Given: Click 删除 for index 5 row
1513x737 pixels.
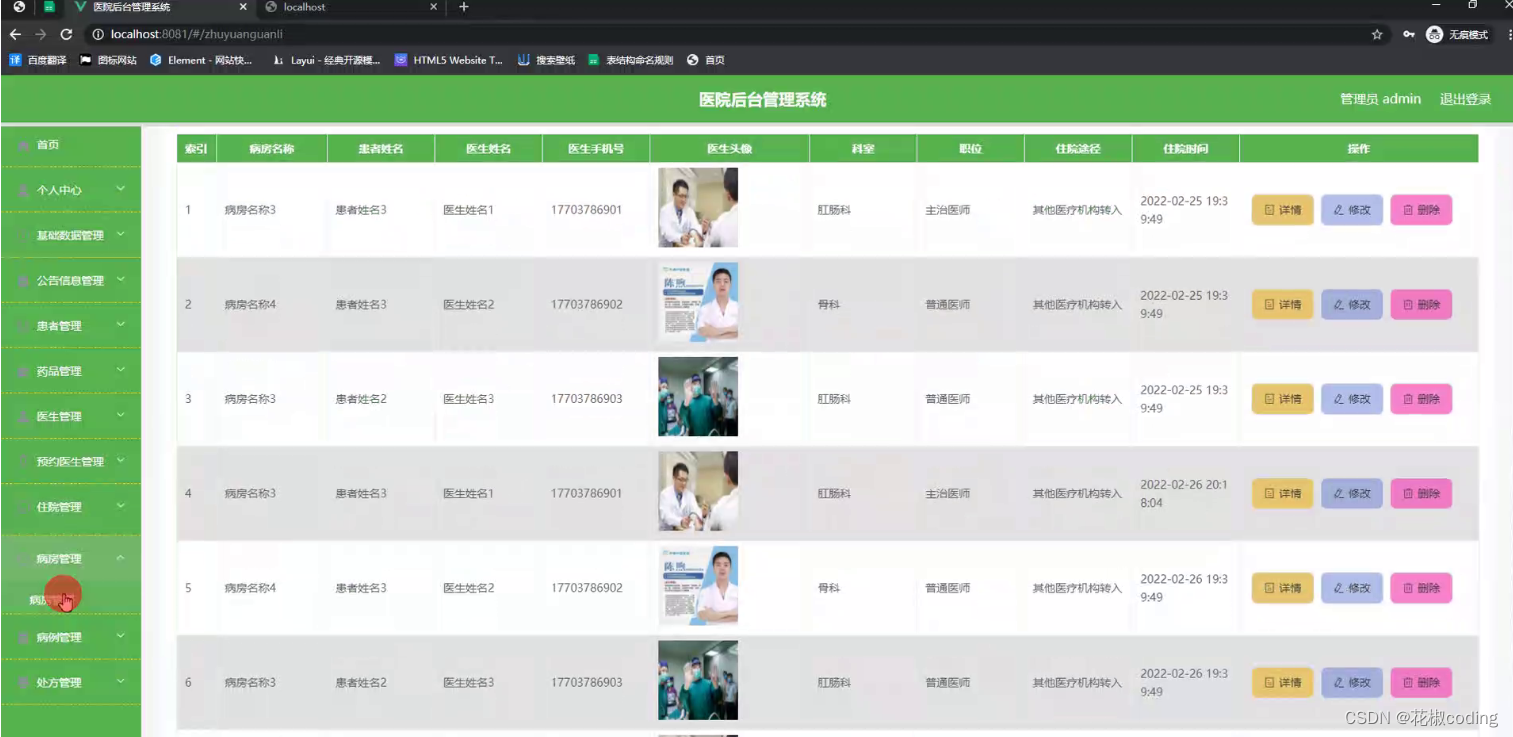Looking at the screenshot, I should pyautogui.click(x=1421, y=588).
